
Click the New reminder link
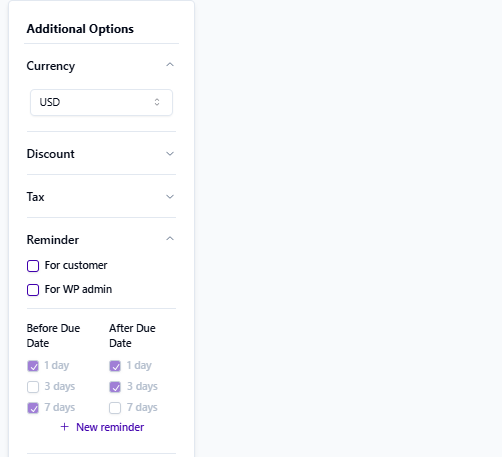[x=110, y=427]
